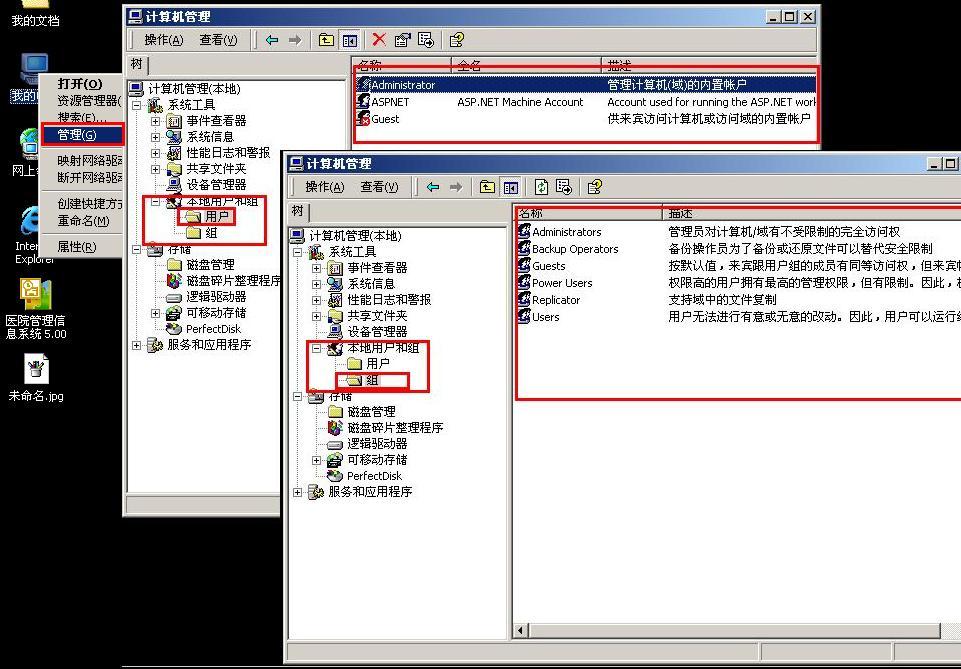Select the Internet Explorer desktop icon
This screenshot has height=669, width=961.
point(29,236)
